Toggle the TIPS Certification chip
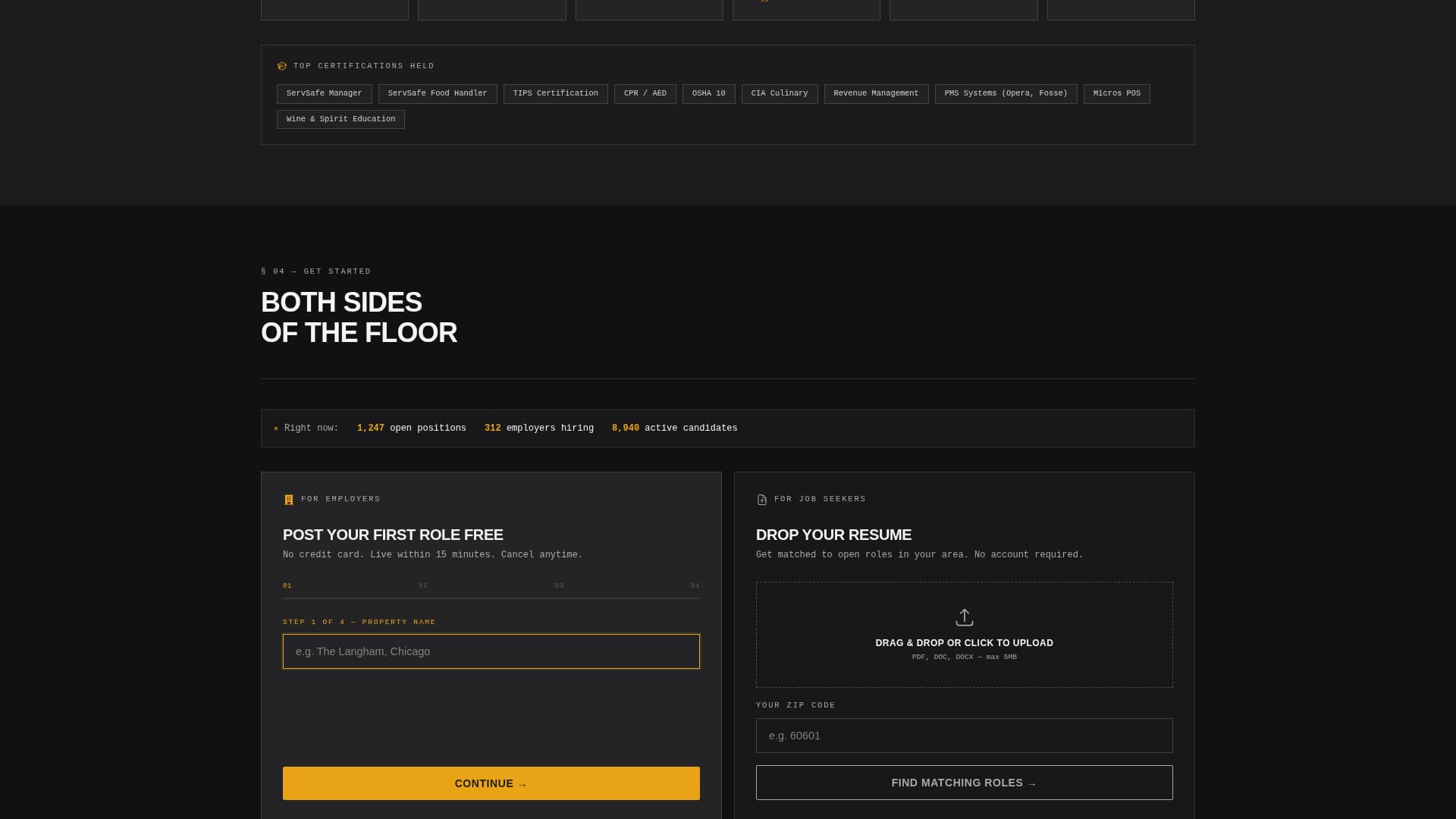Screen dimensions: 1456x819 (x=555, y=93)
